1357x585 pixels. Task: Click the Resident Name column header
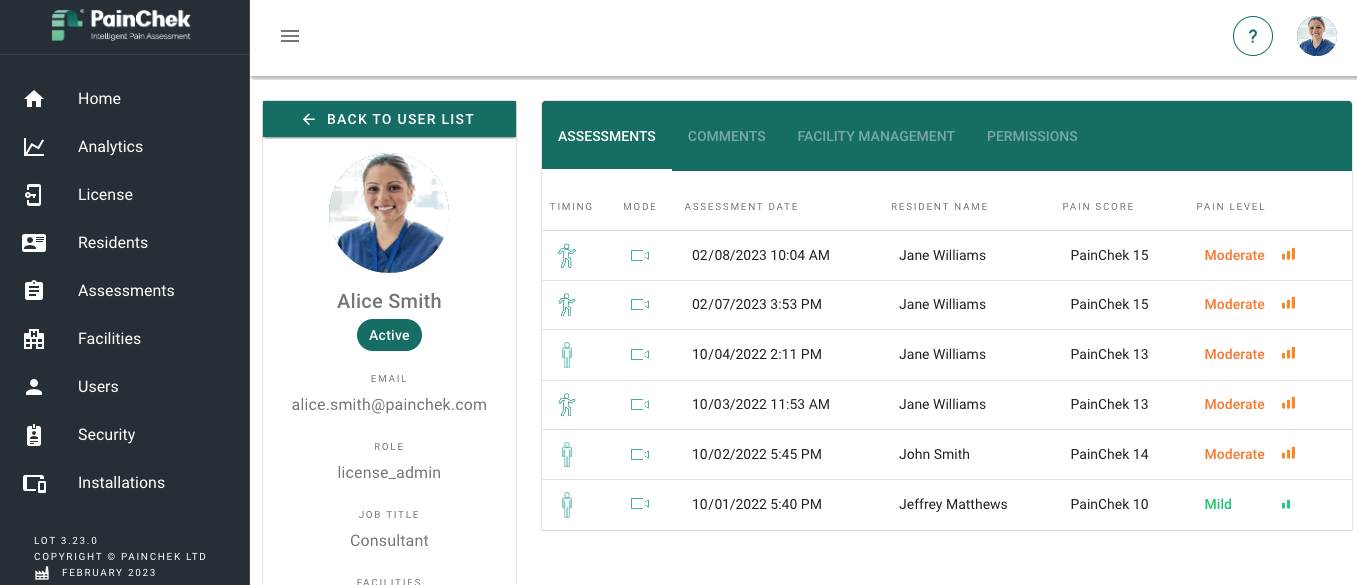tap(939, 207)
